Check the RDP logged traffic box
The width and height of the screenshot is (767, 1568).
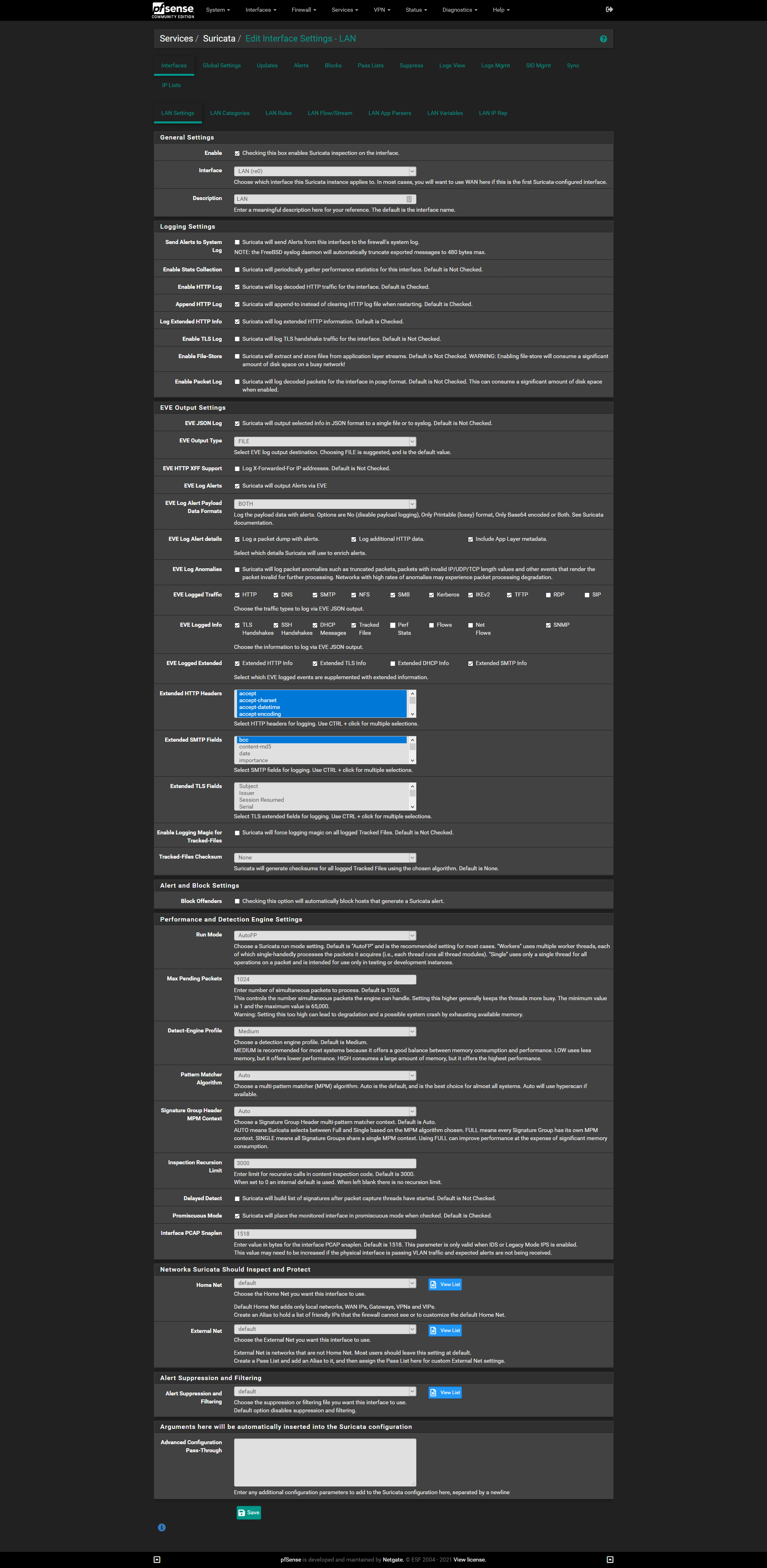click(x=548, y=595)
